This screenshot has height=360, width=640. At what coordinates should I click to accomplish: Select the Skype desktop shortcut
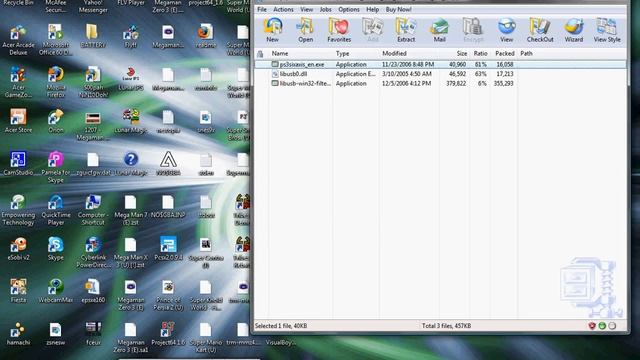(56, 248)
